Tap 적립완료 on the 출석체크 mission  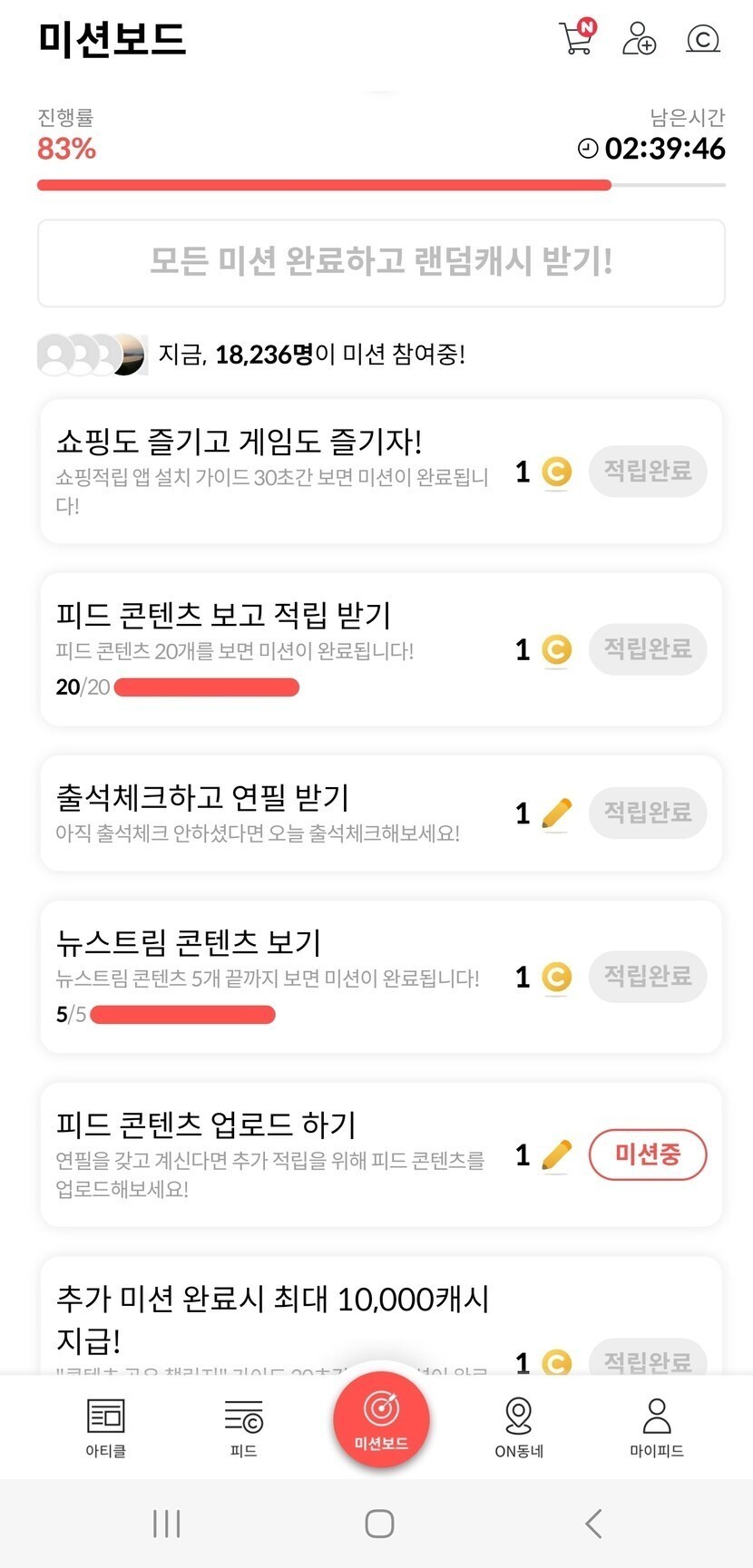point(648,813)
